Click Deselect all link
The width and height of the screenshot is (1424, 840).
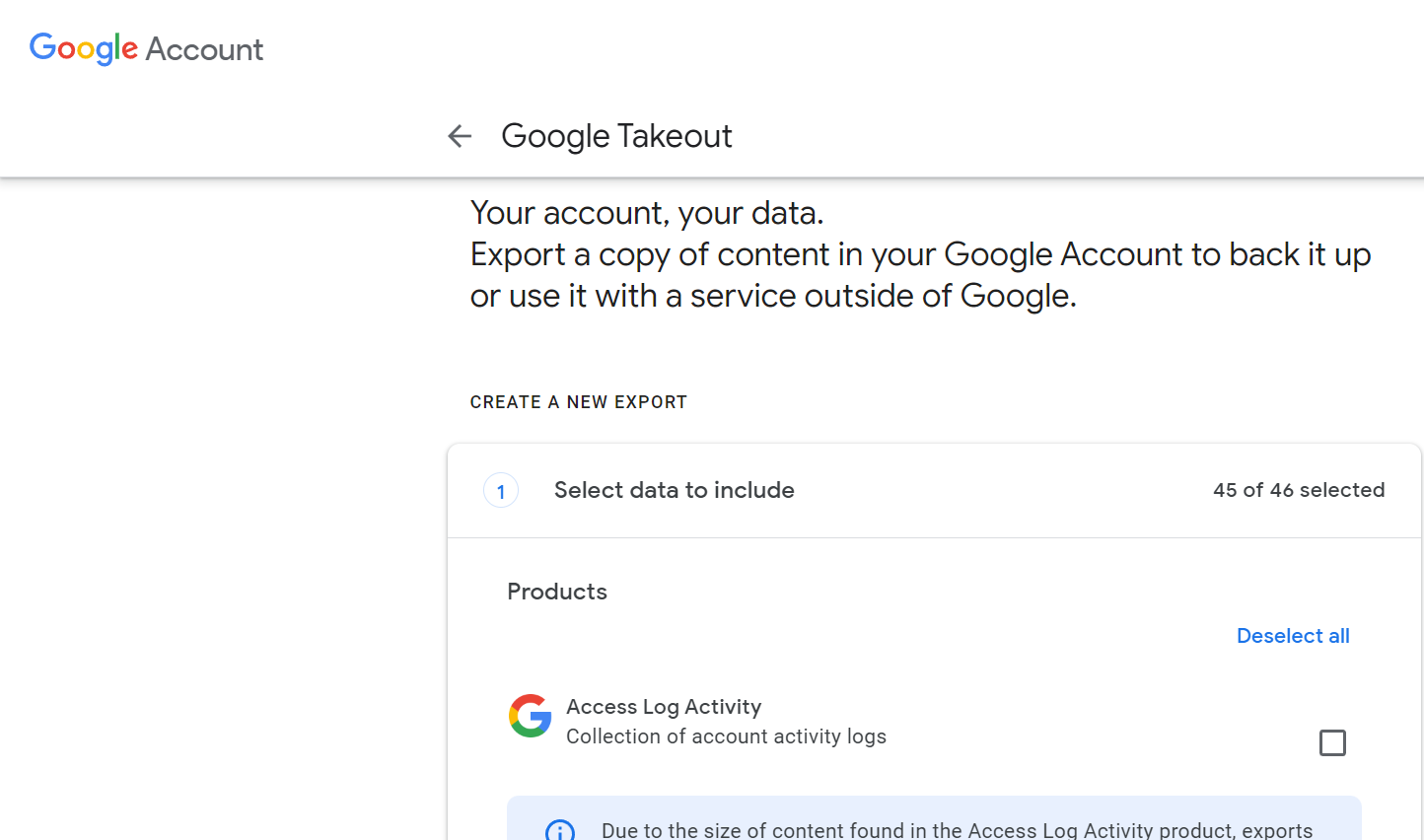pyautogui.click(x=1292, y=636)
